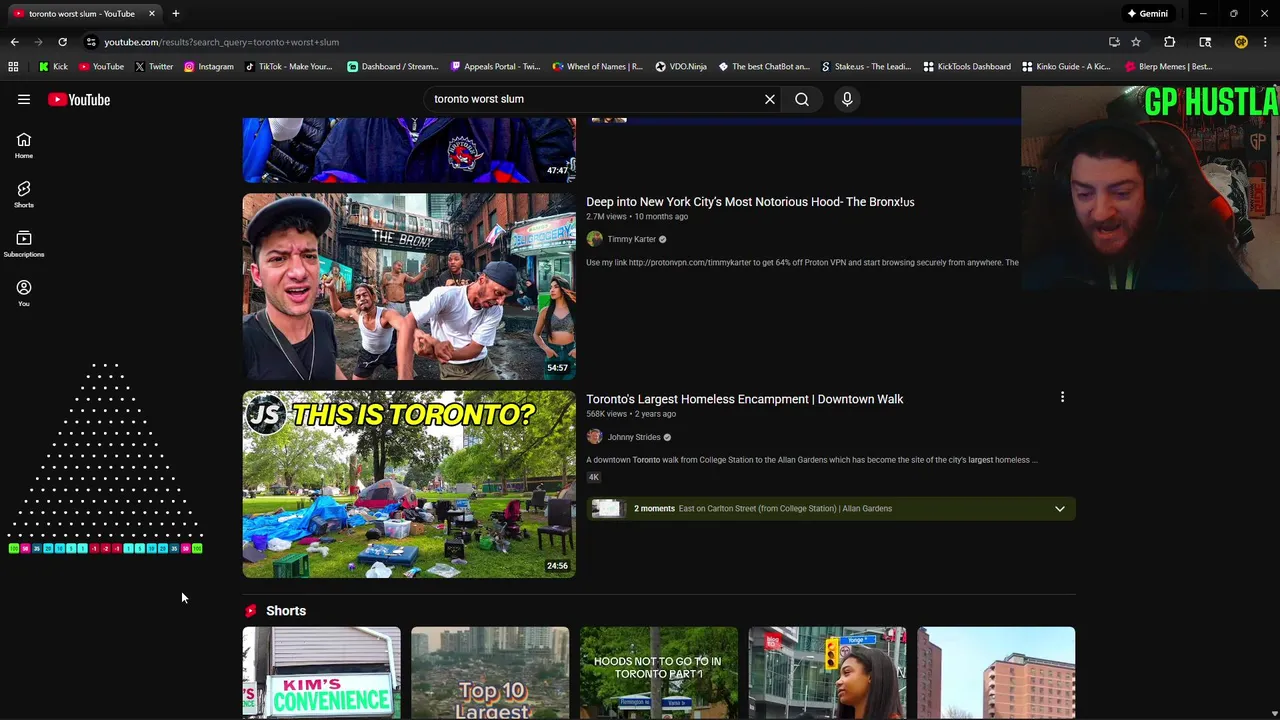
Task: Open the You section in sidebar
Action: 24,293
